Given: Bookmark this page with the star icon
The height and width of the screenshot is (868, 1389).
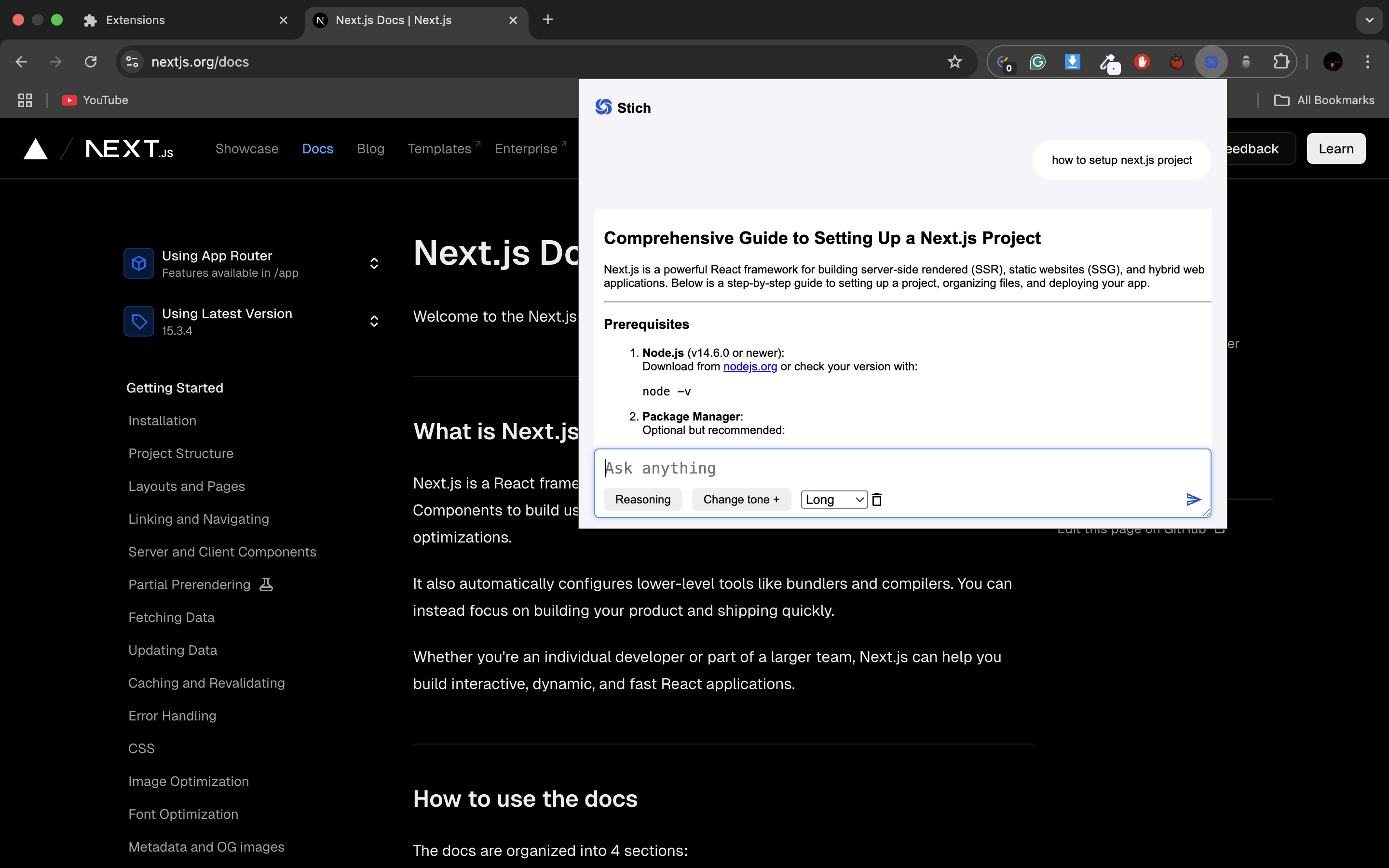Looking at the screenshot, I should point(954,61).
